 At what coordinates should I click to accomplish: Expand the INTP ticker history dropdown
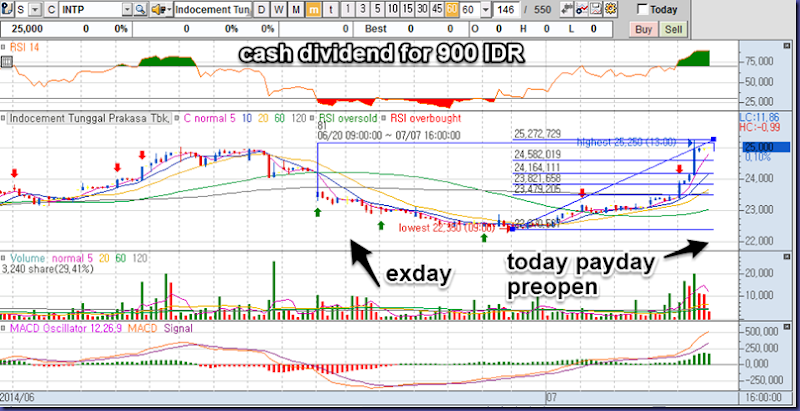point(127,9)
